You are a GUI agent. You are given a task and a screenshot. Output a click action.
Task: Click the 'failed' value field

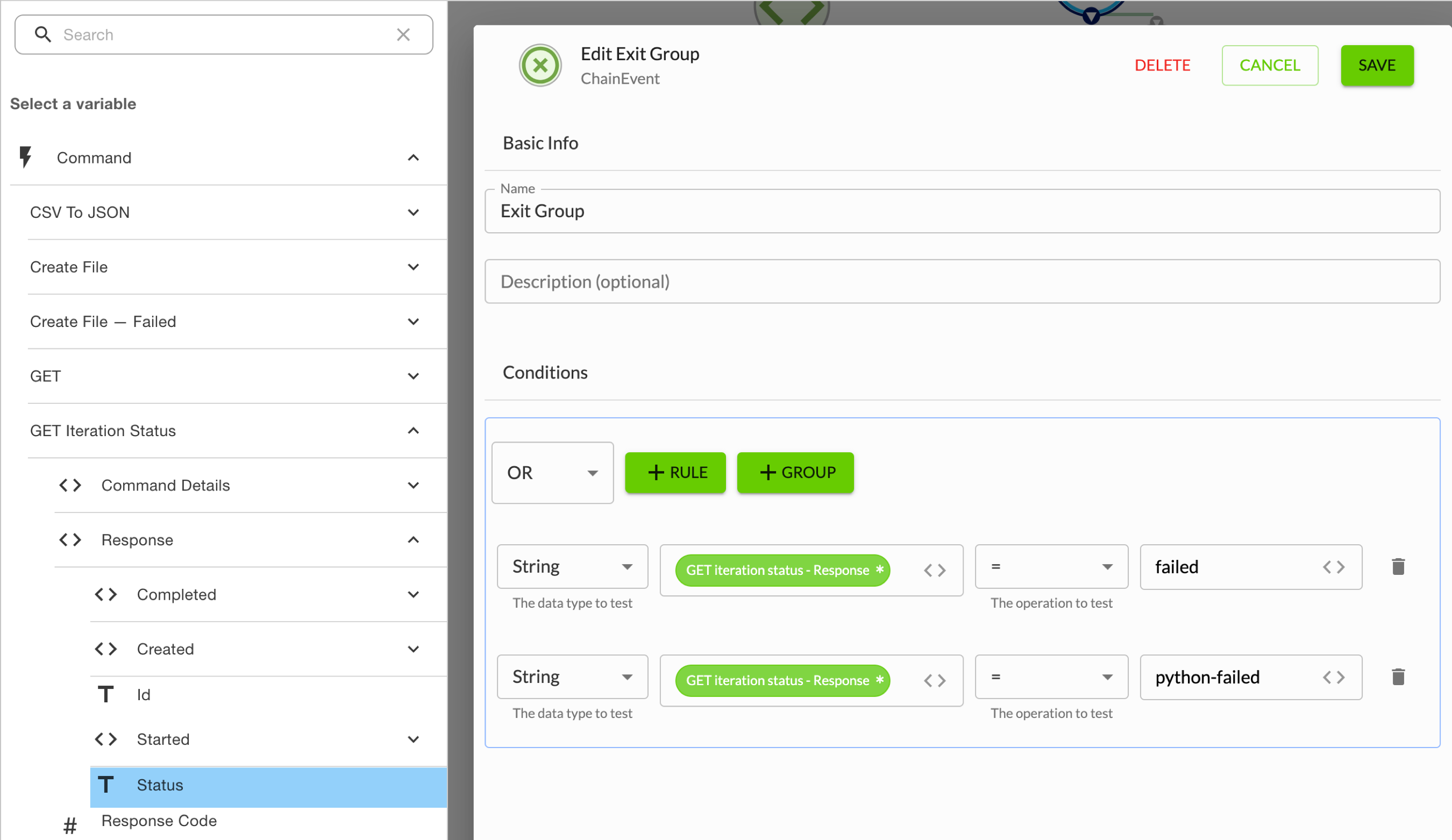tap(1250, 567)
